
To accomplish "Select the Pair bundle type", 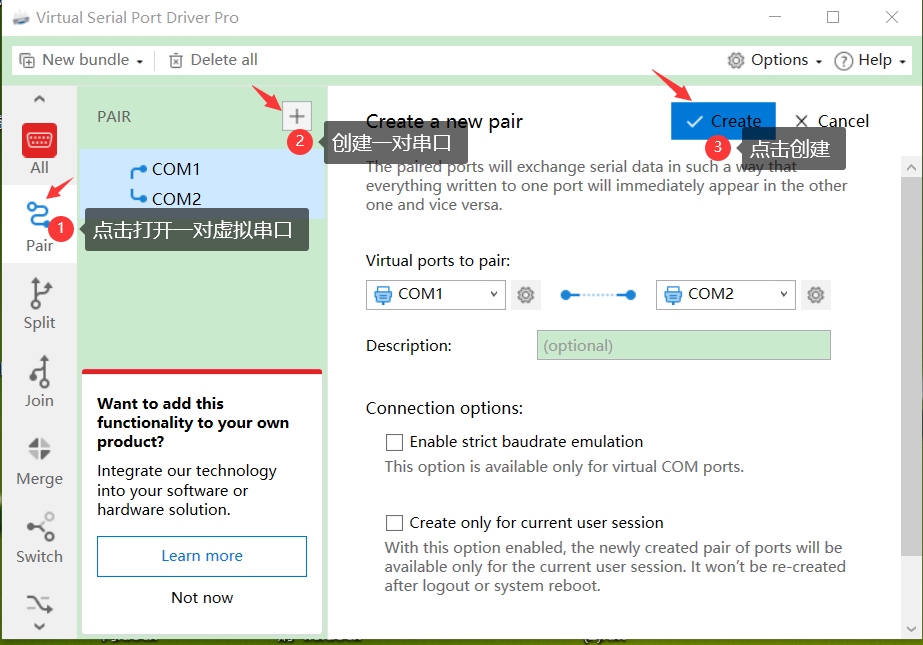I will (x=39, y=227).
